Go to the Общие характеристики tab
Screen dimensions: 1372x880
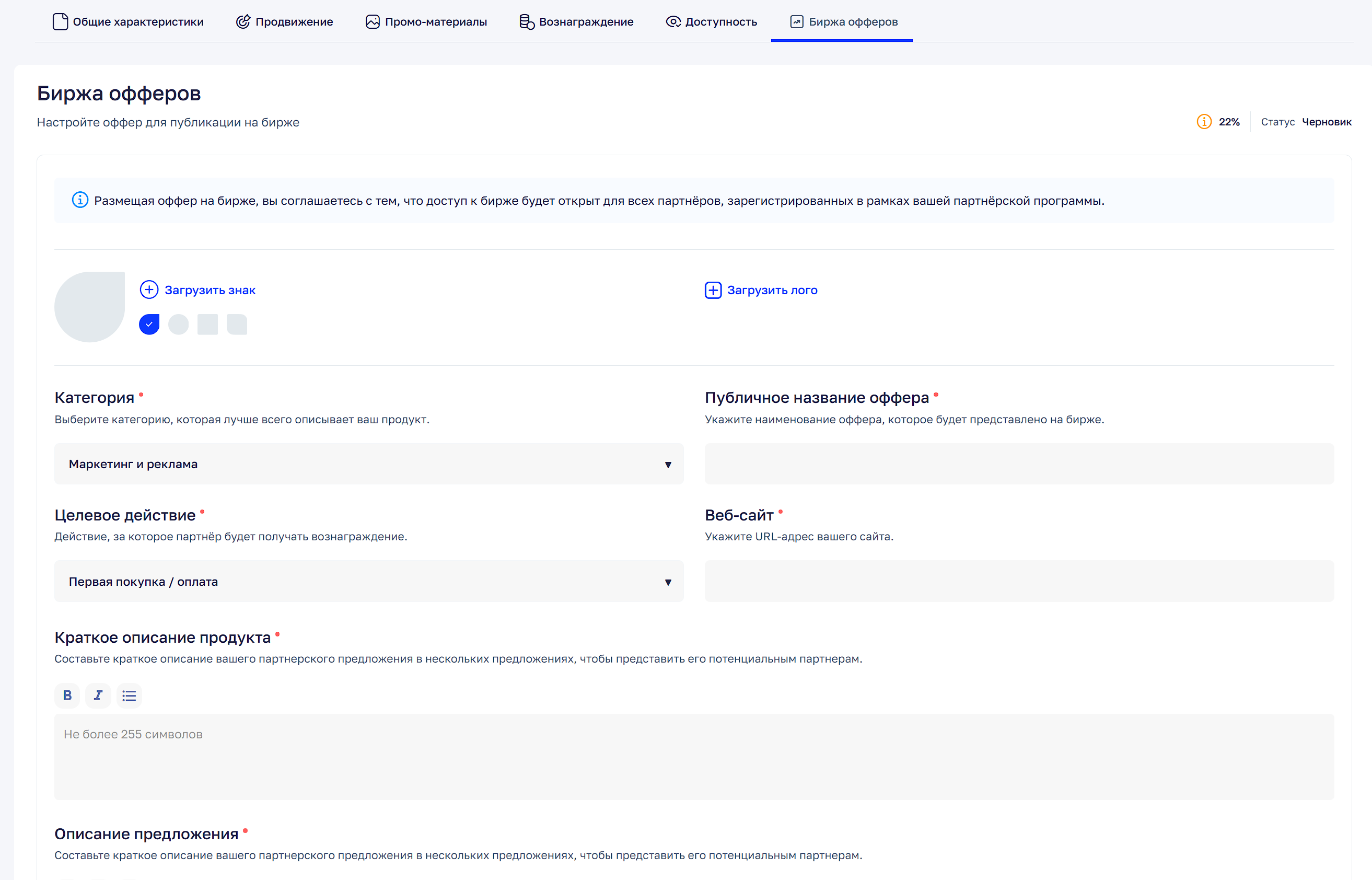(x=128, y=22)
